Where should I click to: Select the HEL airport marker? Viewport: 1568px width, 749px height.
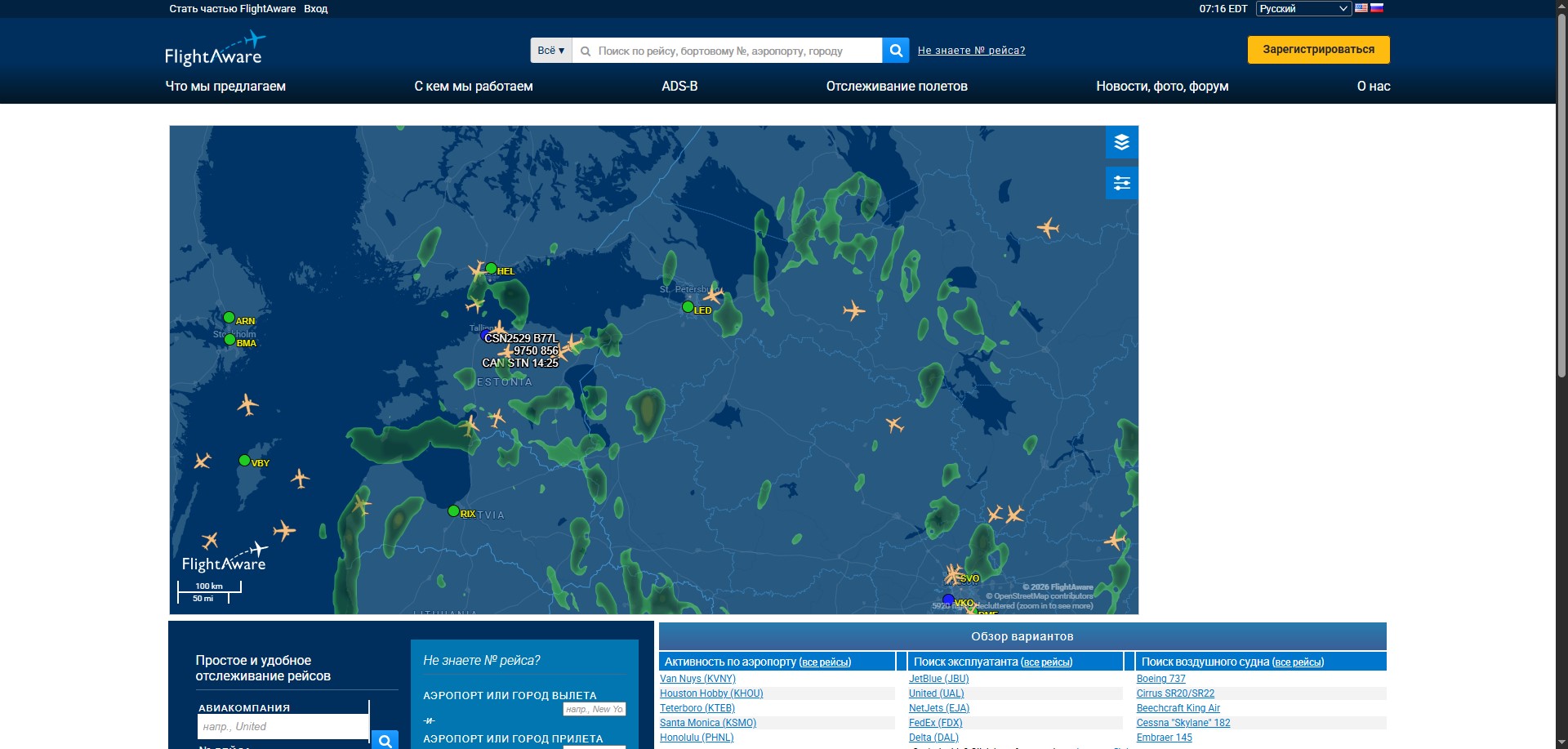491,268
